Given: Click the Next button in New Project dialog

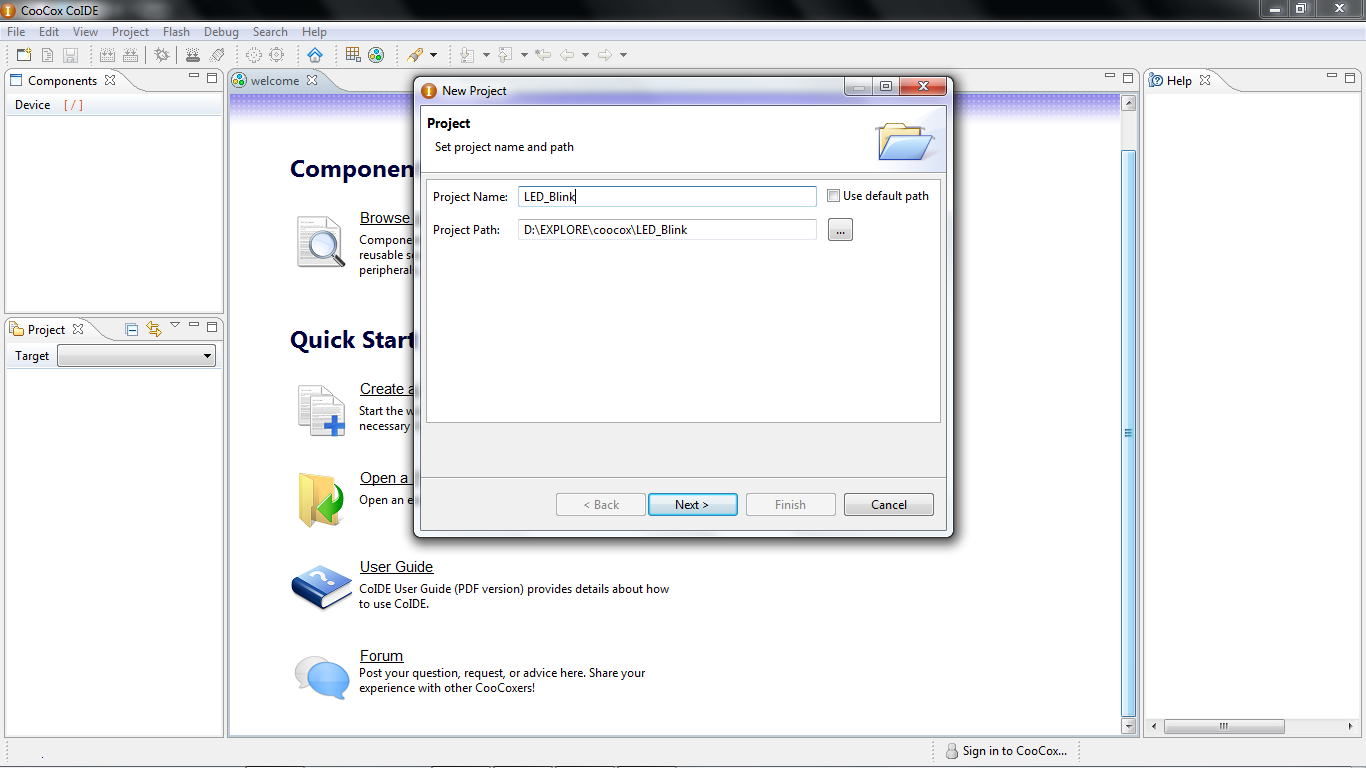Looking at the screenshot, I should click(x=692, y=505).
